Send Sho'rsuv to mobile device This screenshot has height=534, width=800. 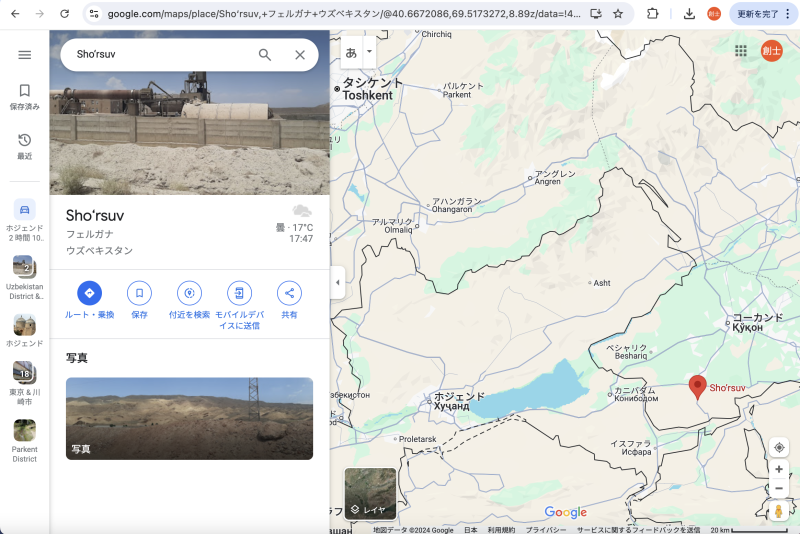coord(238,293)
